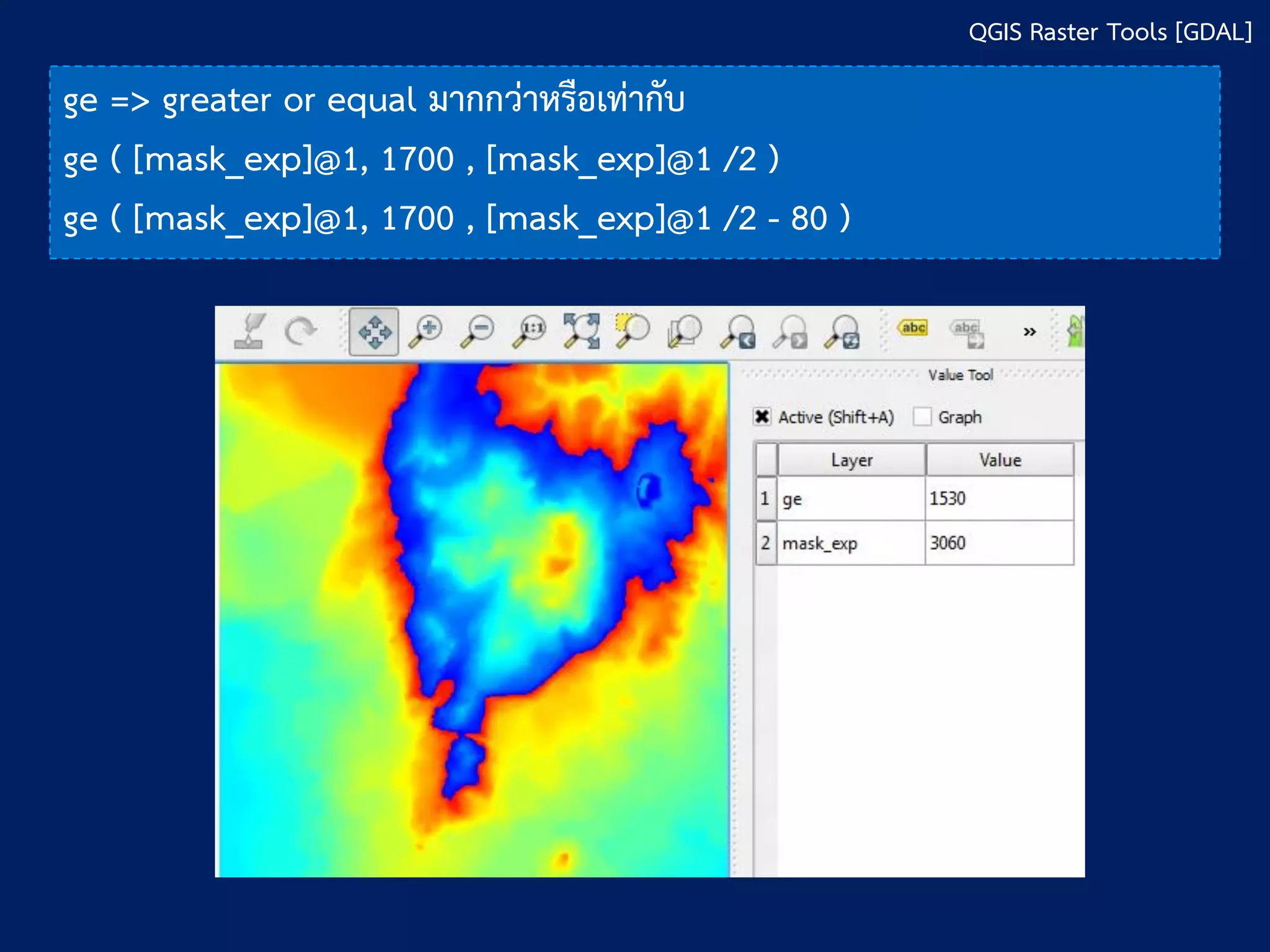The width and height of the screenshot is (1270, 952).
Task: Select row header 1
Action: click(x=766, y=498)
